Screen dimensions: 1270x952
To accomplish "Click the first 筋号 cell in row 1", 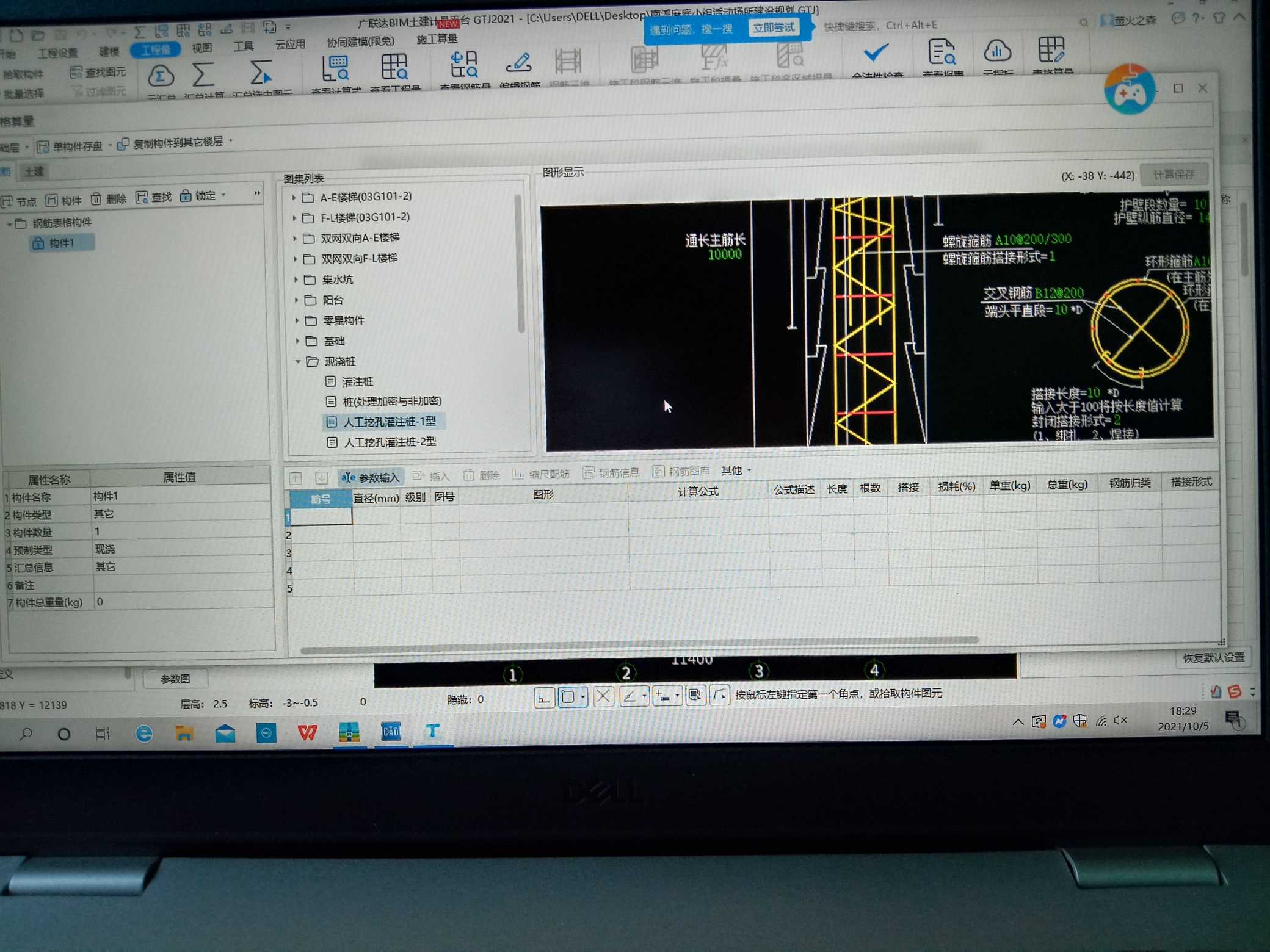I will coord(321,516).
